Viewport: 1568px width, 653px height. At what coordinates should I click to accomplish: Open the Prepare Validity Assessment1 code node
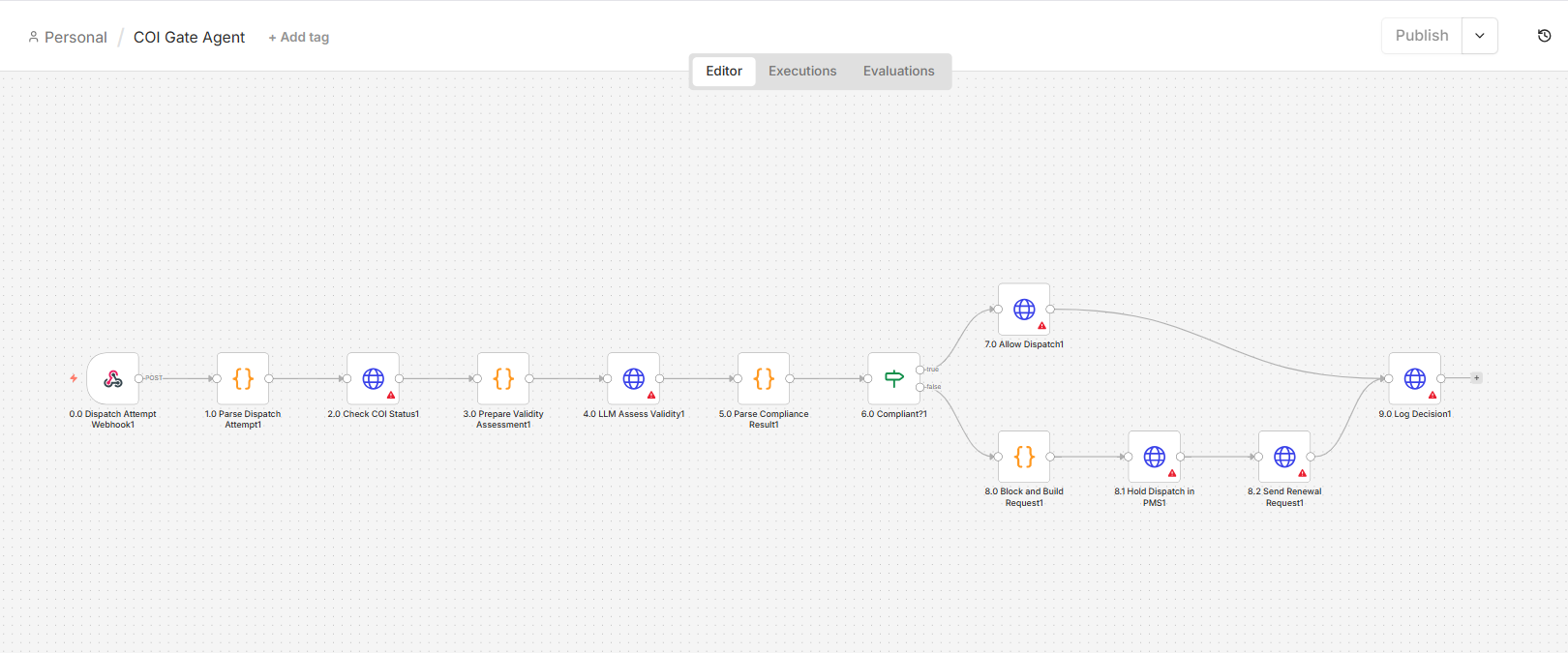[x=503, y=378]
